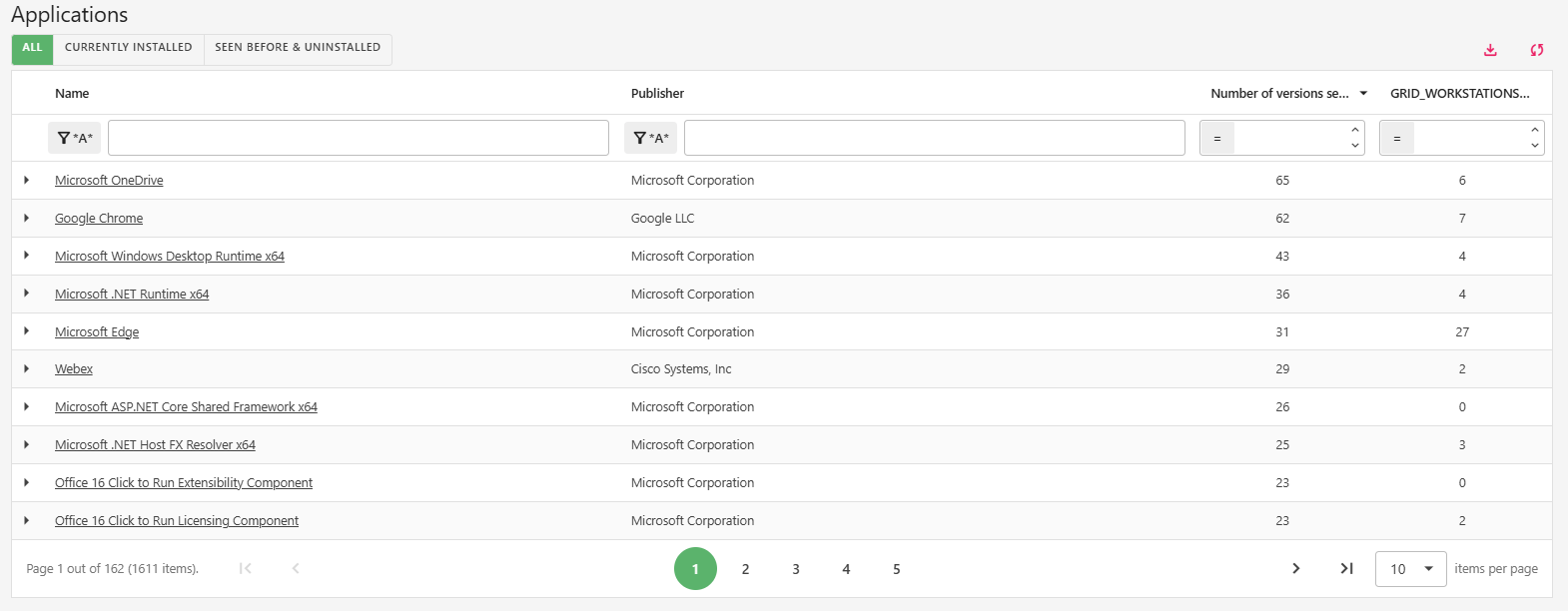Open Microsoft ASP.NET Core Shared Framework x64 link
Image resolution: width=1568 pixels, height=611 pixels.
186,407
